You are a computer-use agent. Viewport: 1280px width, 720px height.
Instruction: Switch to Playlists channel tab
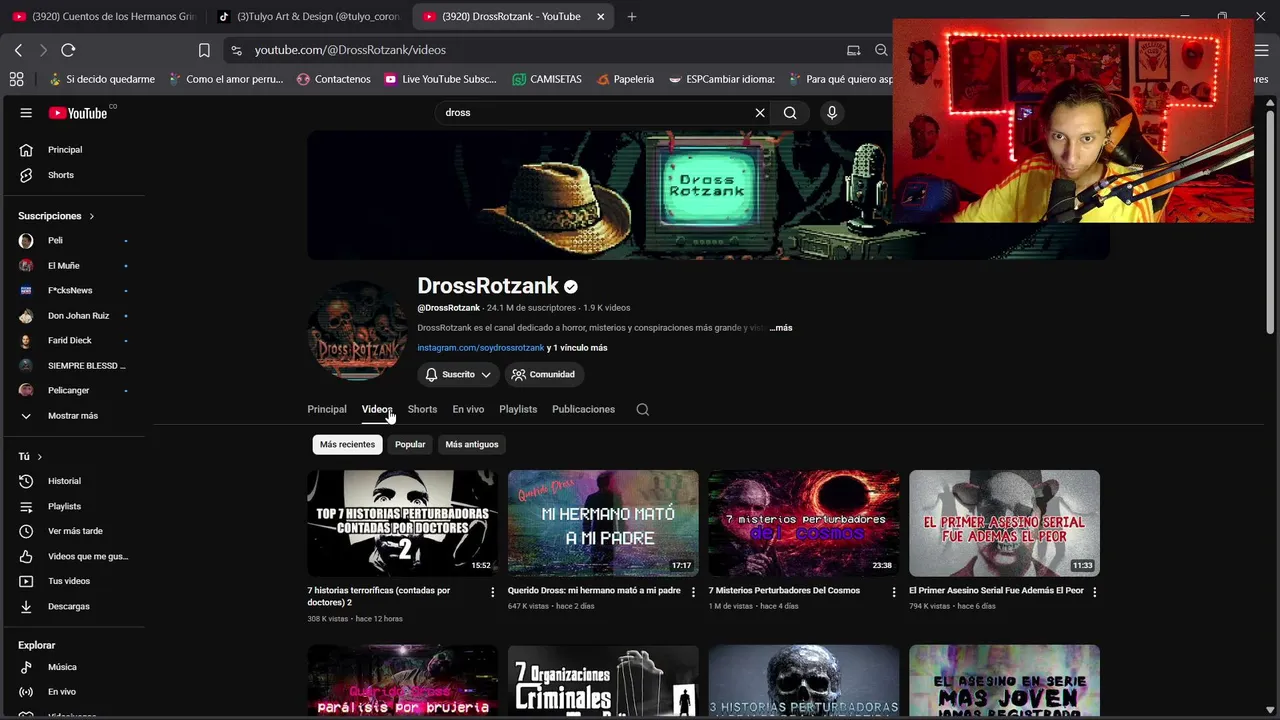pos(518,409)
